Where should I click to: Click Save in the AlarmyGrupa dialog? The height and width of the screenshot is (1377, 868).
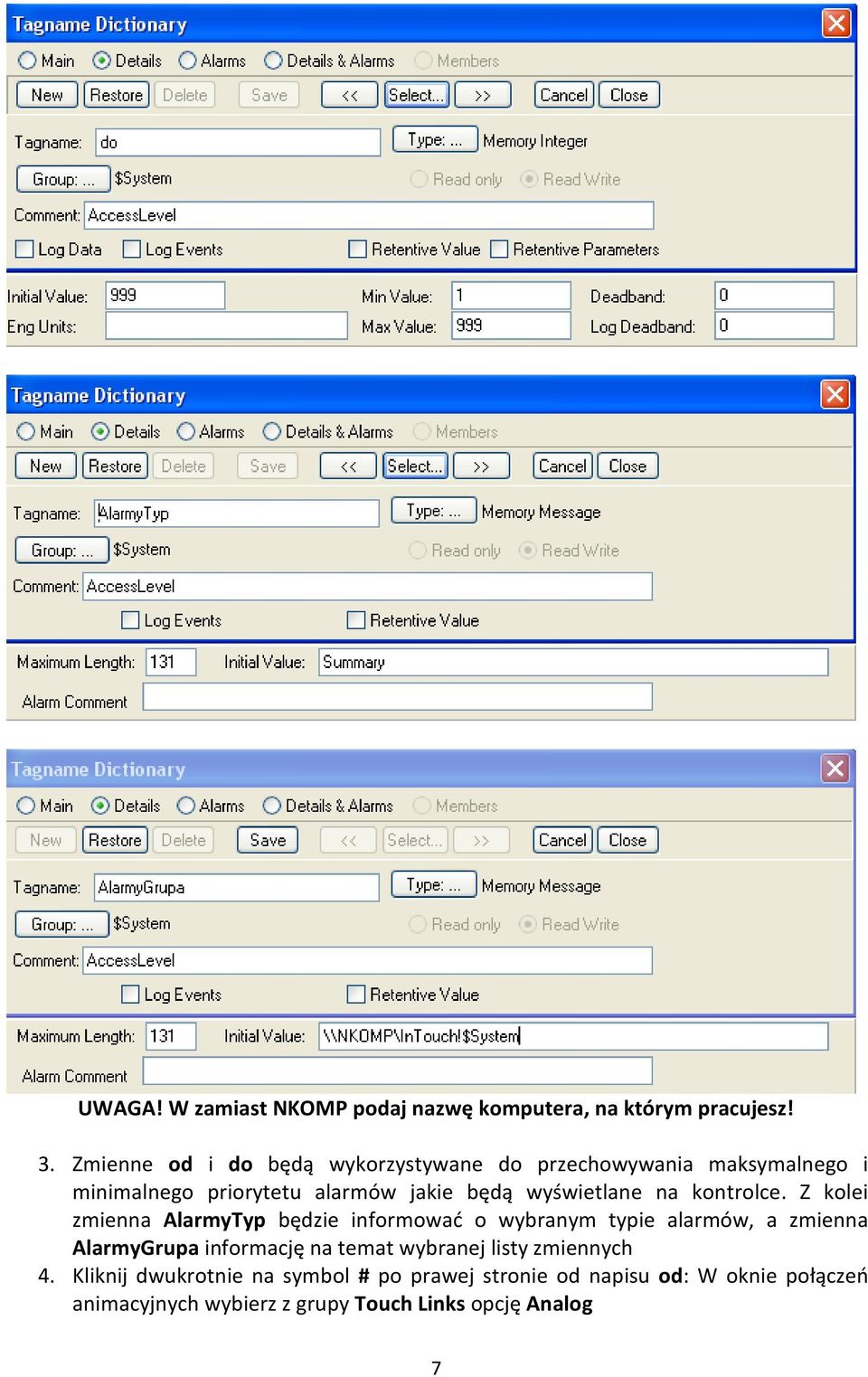(x=268, y=840)
